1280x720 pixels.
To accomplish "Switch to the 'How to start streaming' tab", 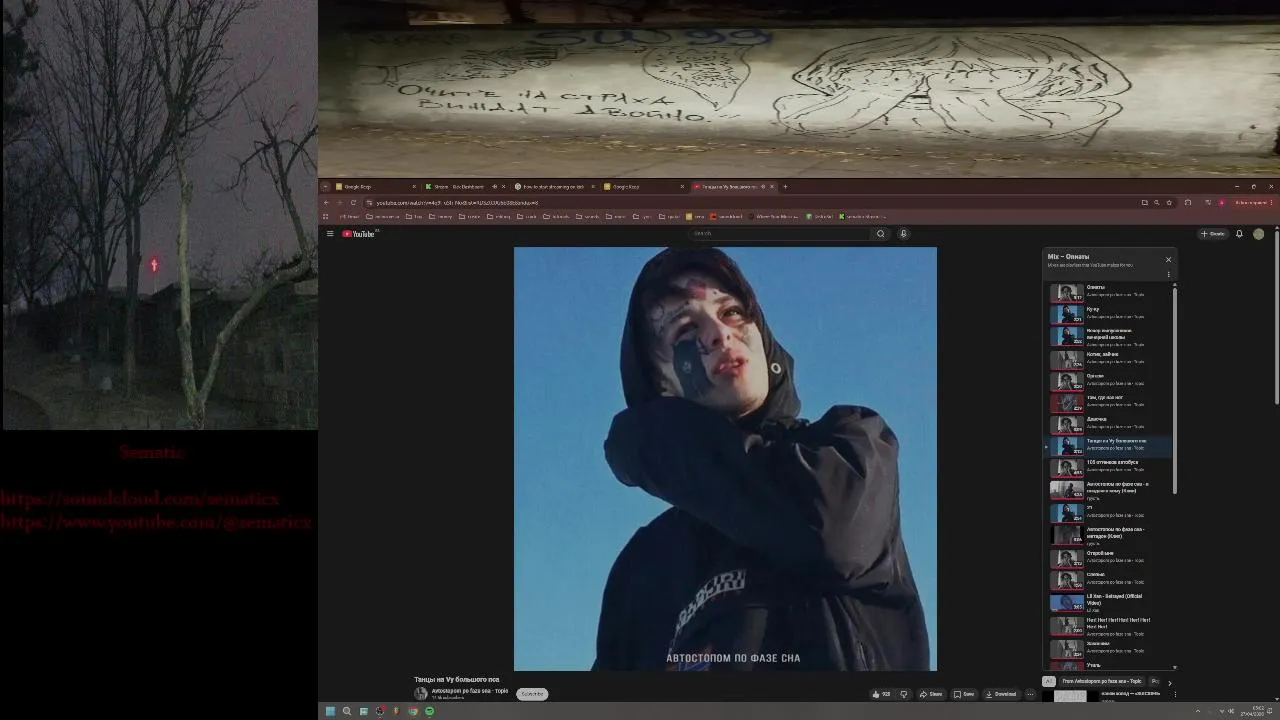I will point(555,186).
